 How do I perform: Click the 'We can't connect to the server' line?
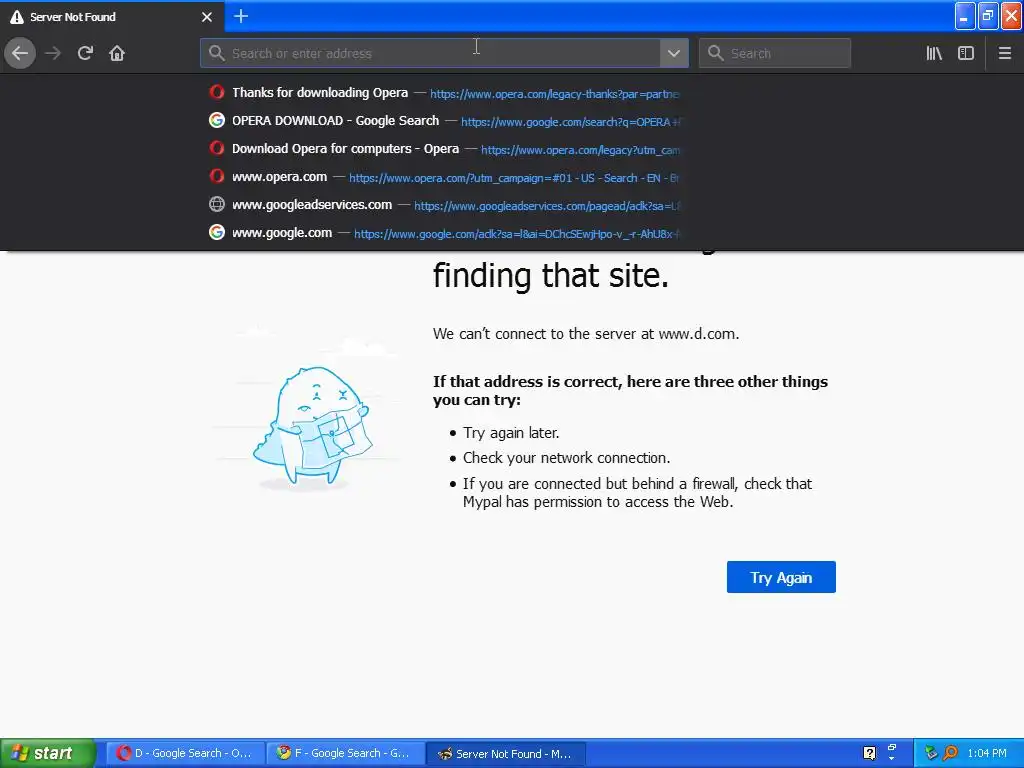point(586,334)
